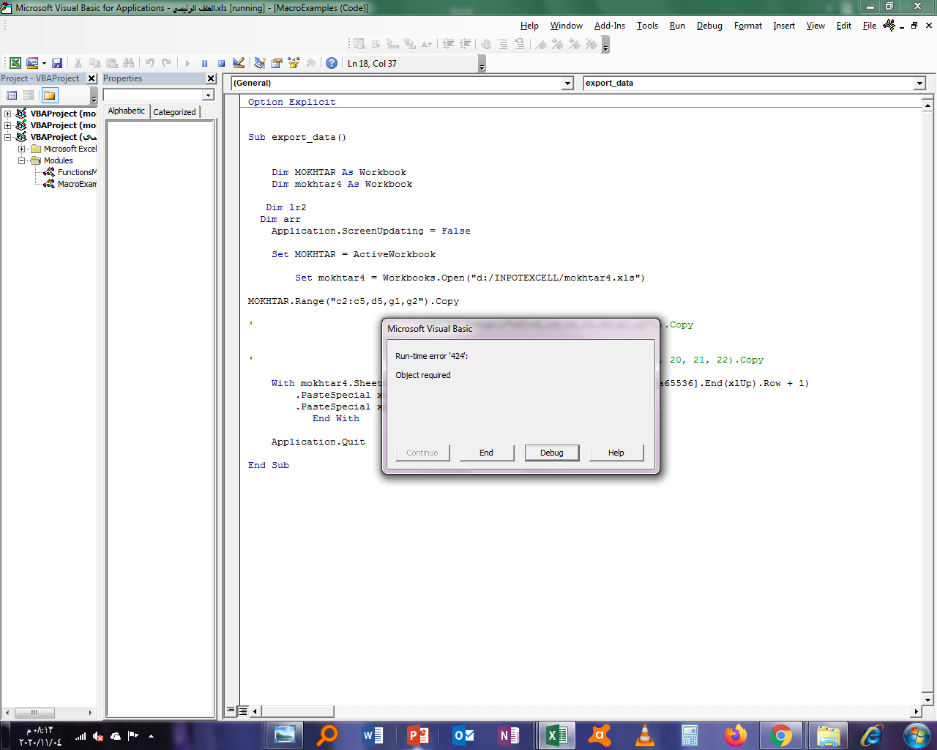Click the greyed Continue button

pos(422,453)
